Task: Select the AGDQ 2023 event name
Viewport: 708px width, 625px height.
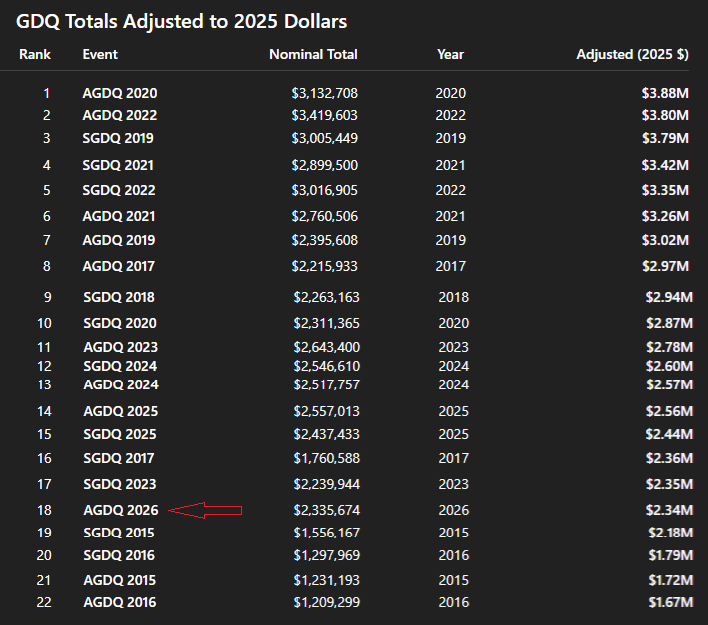Action: tap(121, 347)
